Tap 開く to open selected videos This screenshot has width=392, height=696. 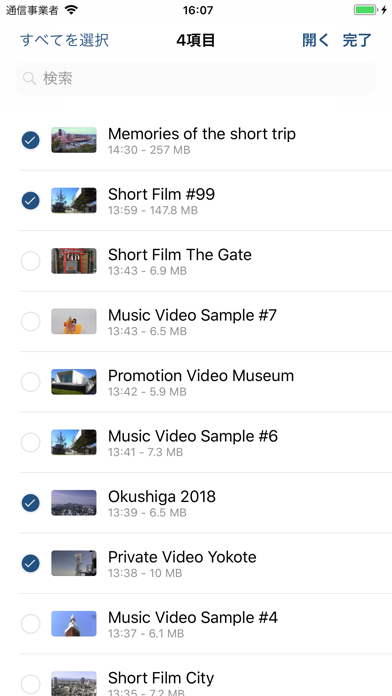316,40
